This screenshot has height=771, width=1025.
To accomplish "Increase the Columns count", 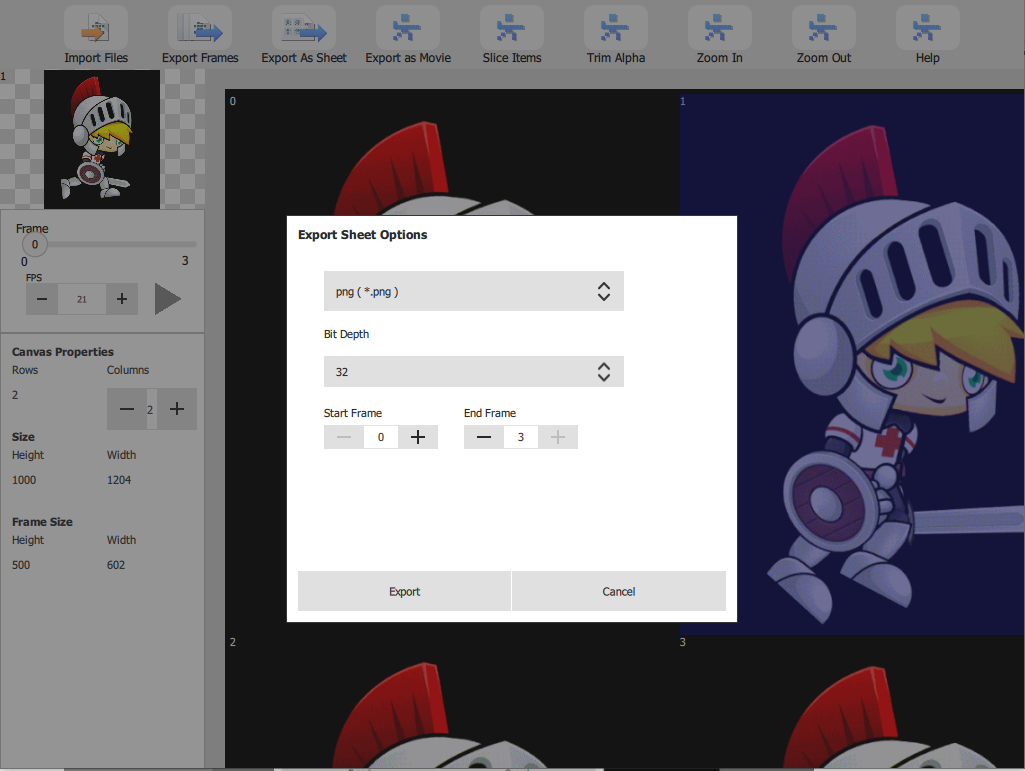I will click(176, 409).
